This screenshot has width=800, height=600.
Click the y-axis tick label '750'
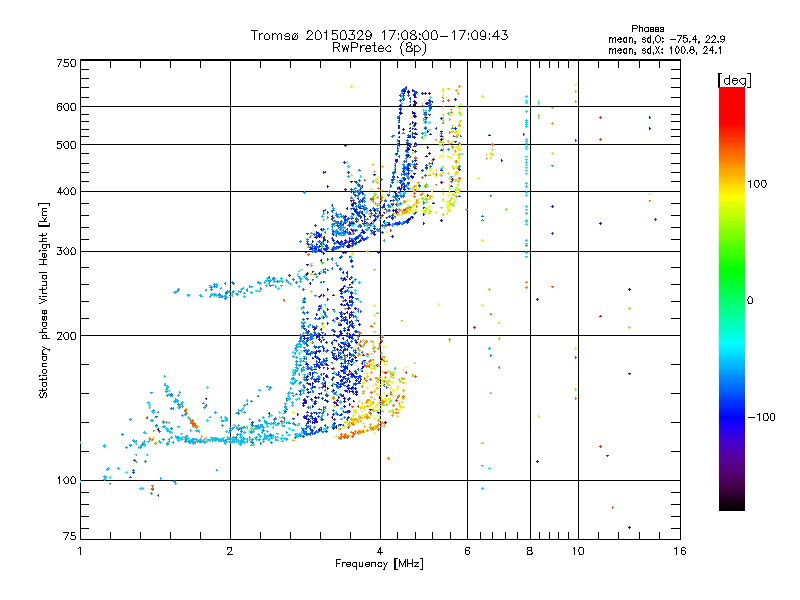66,63
